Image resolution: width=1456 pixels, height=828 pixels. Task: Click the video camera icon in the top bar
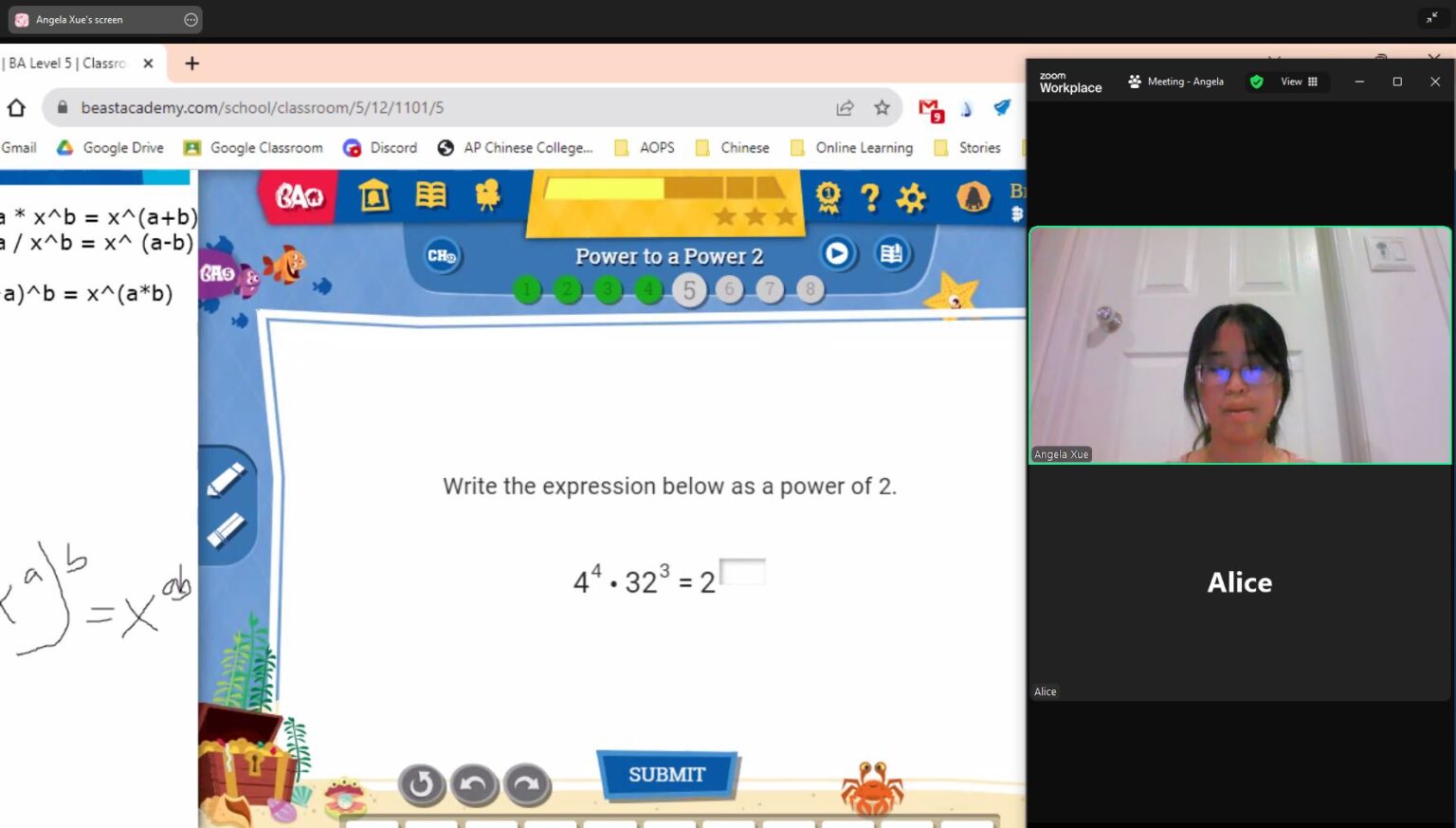[x=487, y=195]
